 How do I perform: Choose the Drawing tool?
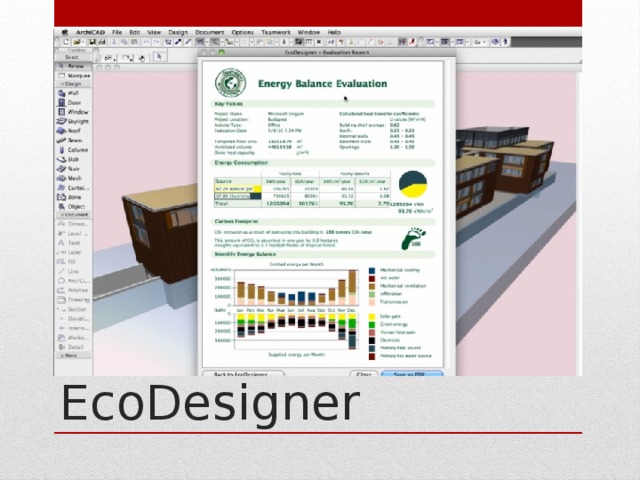click(73, 300)
